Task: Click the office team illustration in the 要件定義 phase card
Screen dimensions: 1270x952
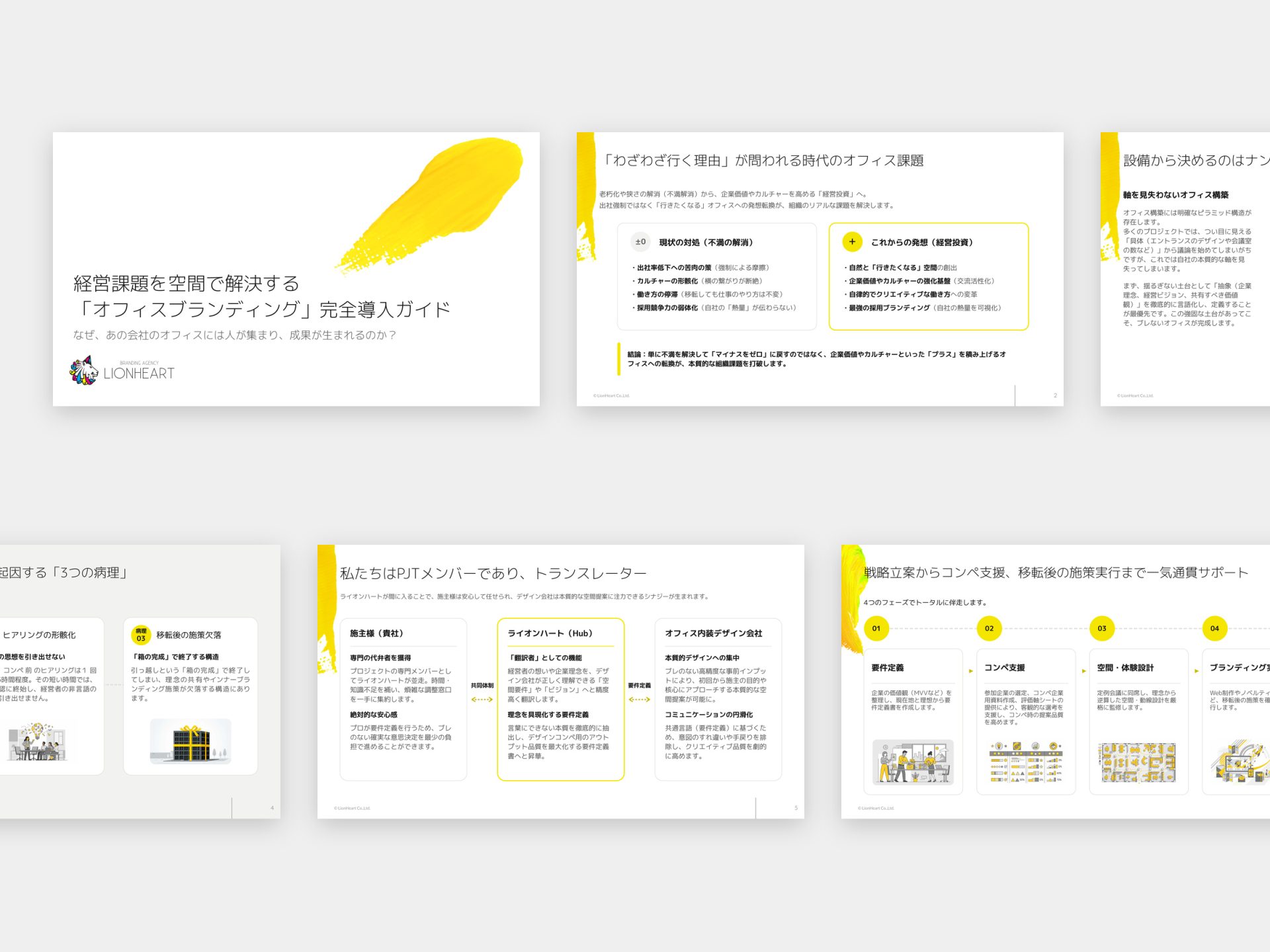Action: [913, 762]
